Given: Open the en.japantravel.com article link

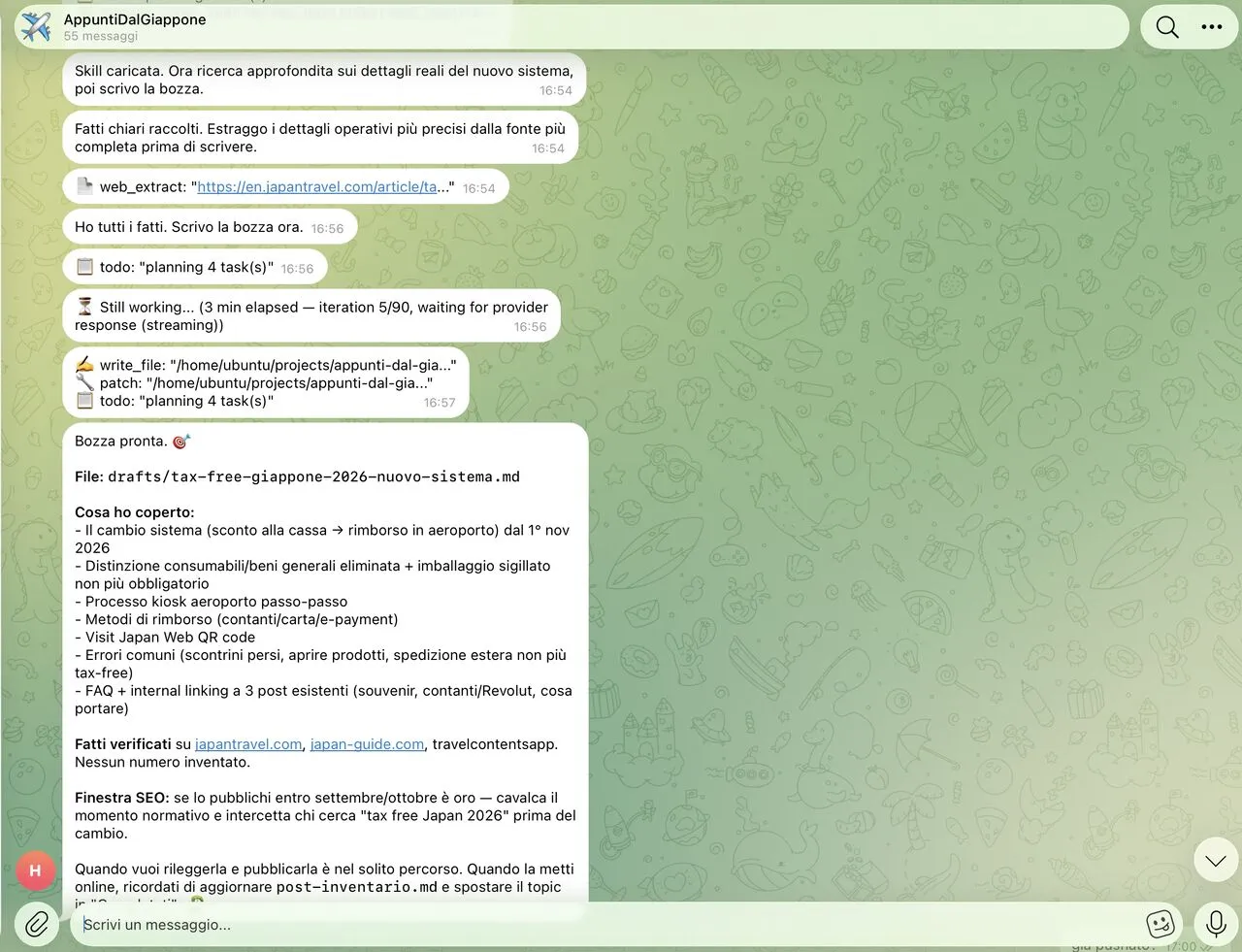Looking at the screenshot, I should (316, 187).
